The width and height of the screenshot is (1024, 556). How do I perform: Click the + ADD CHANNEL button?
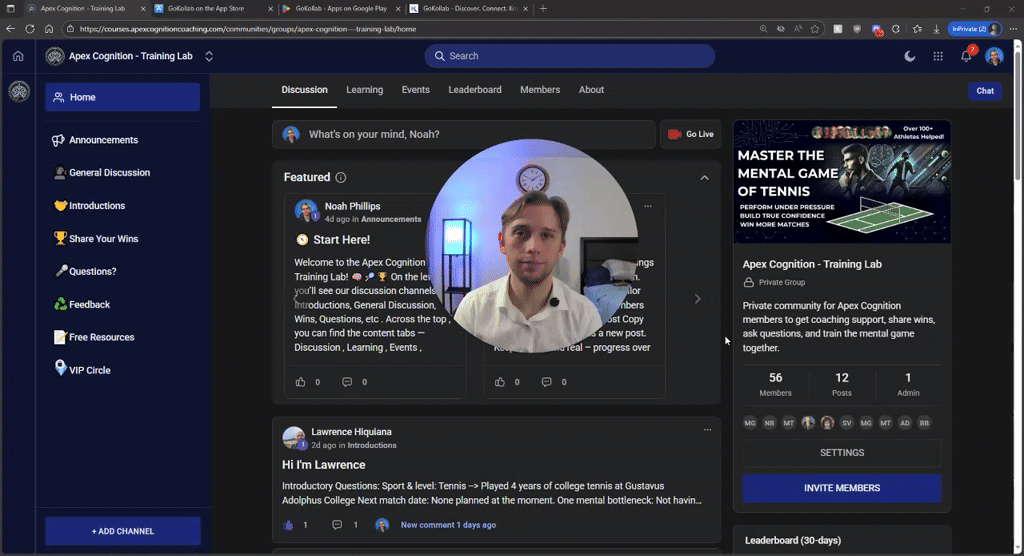(x=123, y=531)
